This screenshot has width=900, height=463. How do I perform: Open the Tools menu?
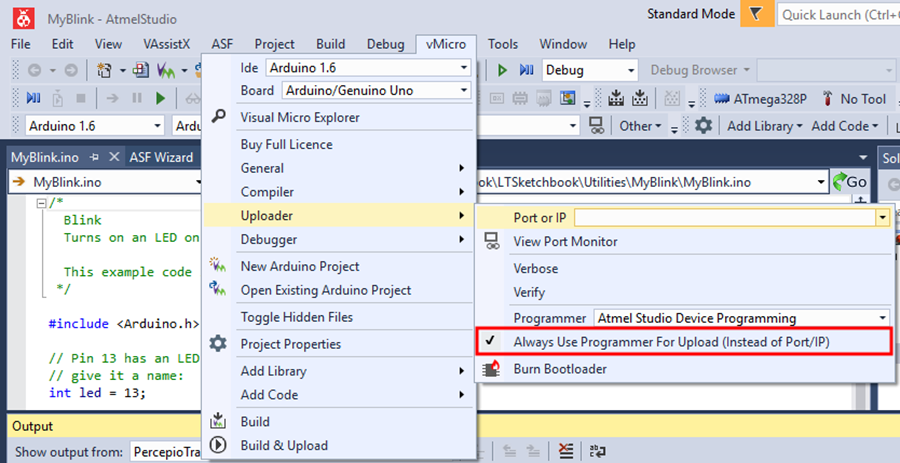click(x=503, y=44)
